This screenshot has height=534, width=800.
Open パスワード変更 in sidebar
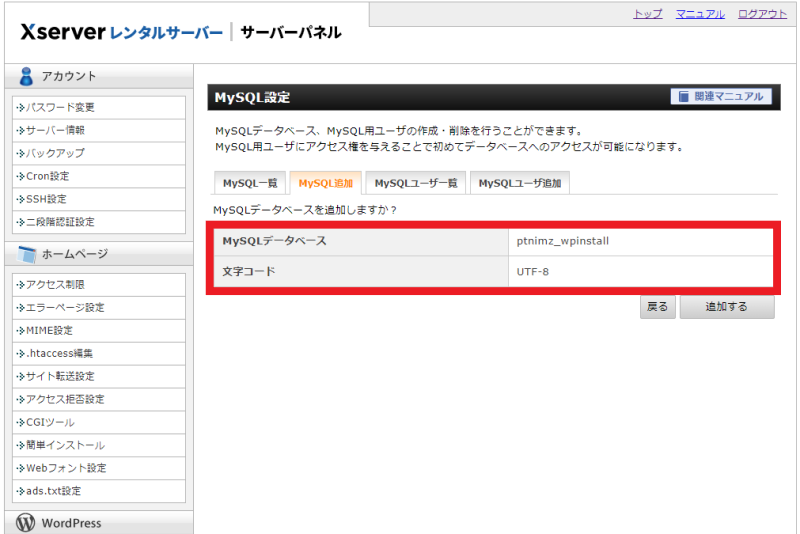99,108
